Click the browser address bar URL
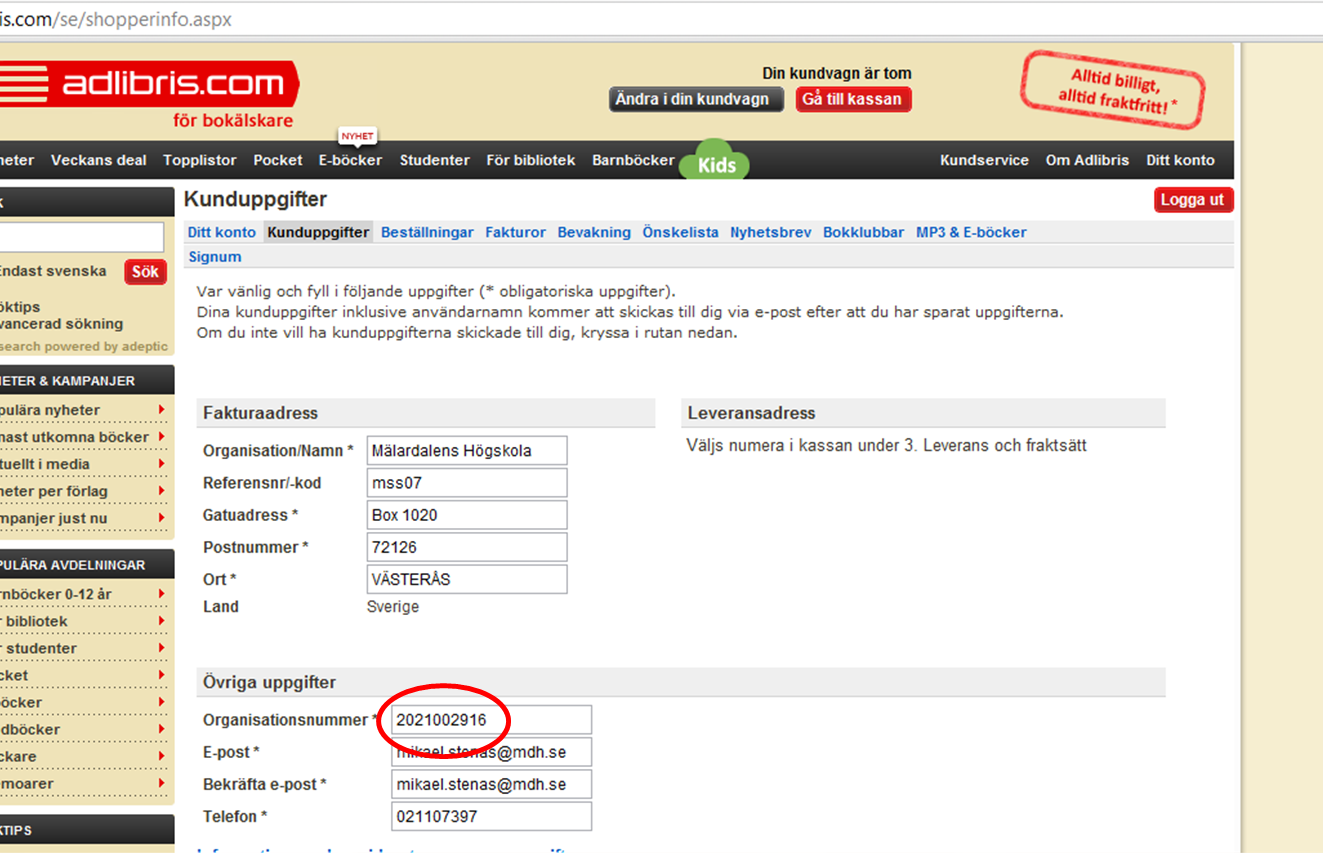The image size is (1323, 853). tap(116, 19)
